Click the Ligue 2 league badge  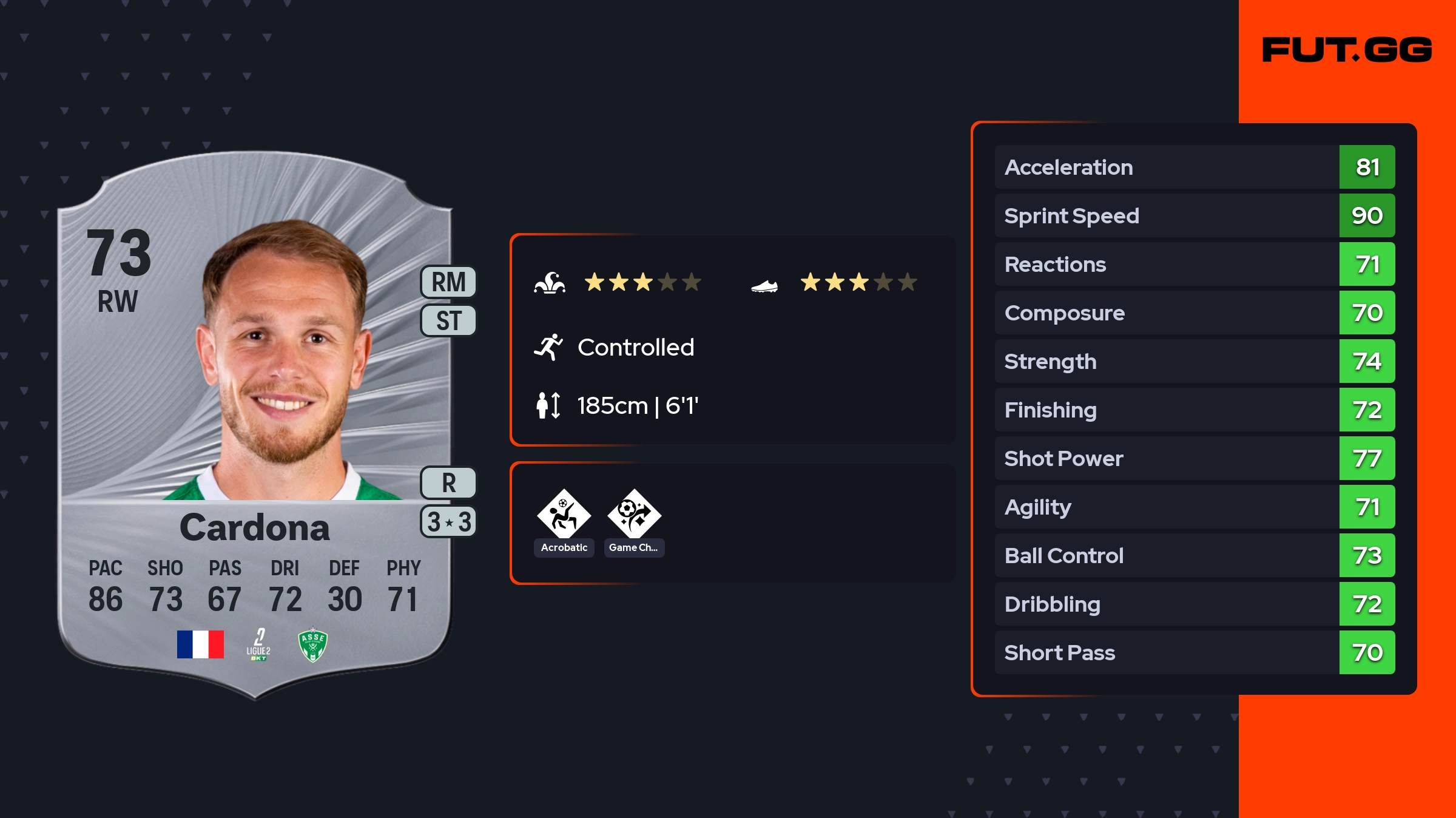point(258,644)
